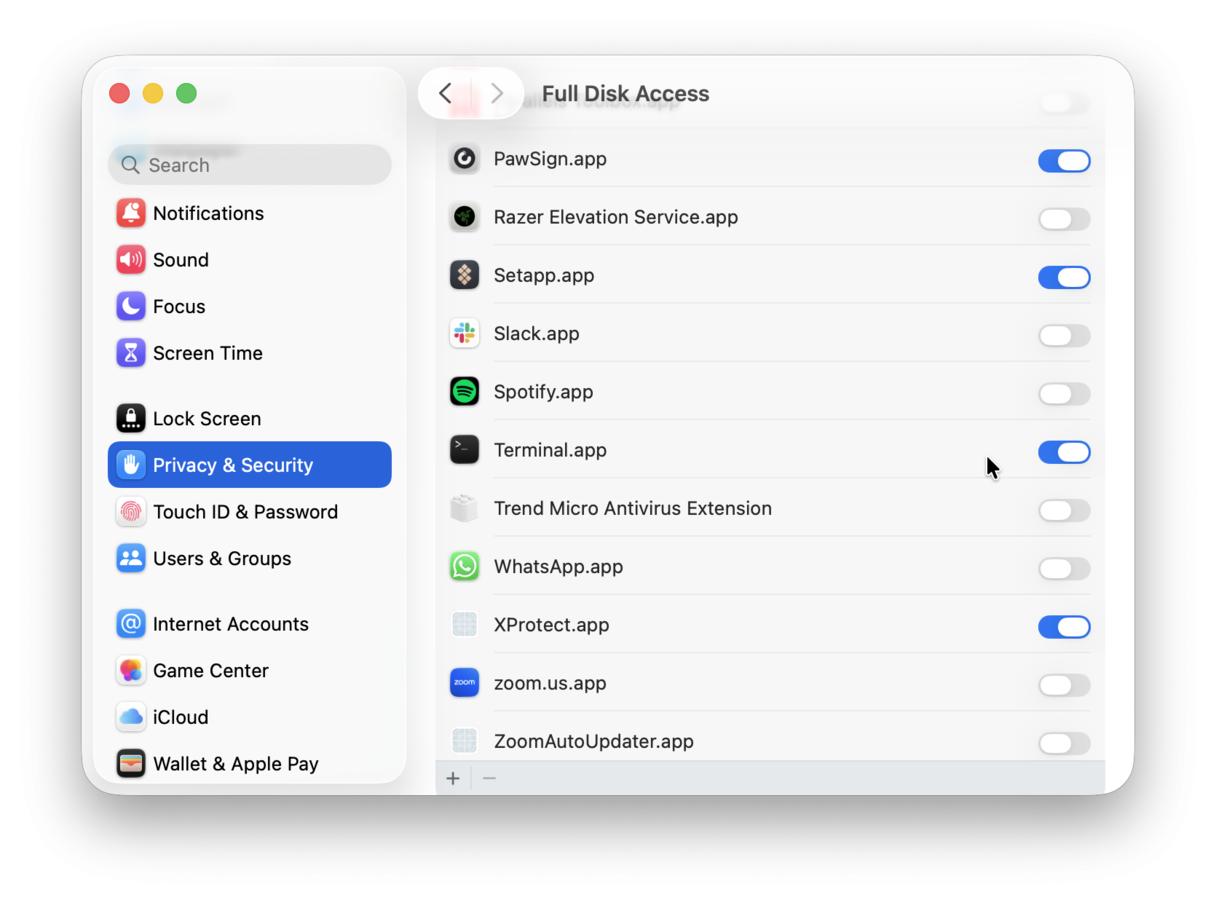Select Internet Accounts in sidebar
1216x903 pixels.
coord(249,624)
